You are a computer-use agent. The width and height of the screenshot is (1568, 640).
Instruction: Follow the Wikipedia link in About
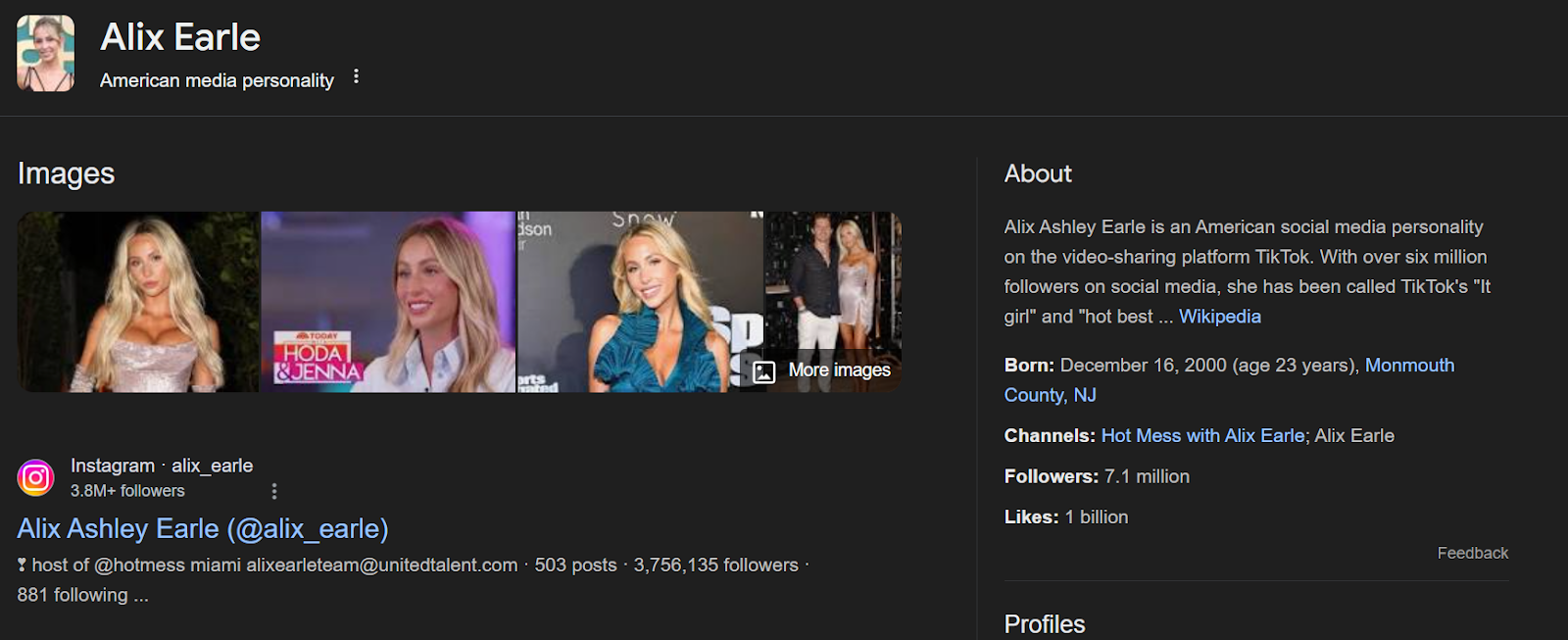1220,317
